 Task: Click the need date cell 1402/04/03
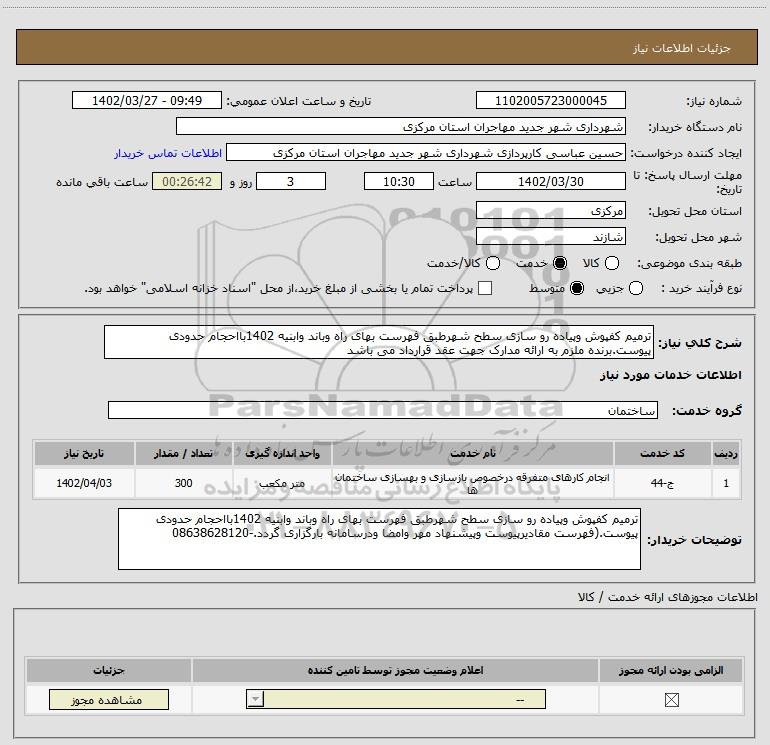(84, 483)
